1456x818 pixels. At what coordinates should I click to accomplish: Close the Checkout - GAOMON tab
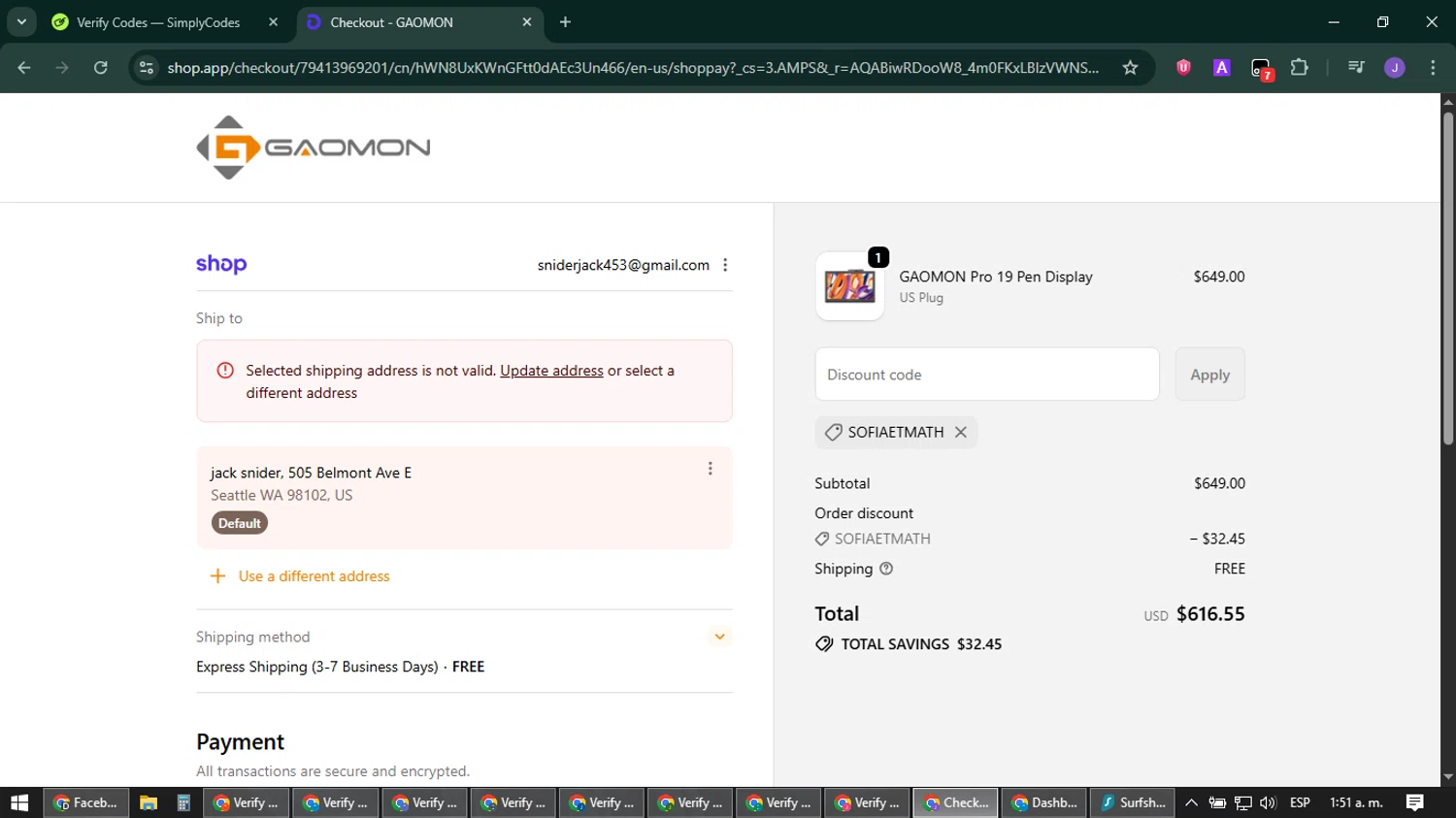(527, 22)
